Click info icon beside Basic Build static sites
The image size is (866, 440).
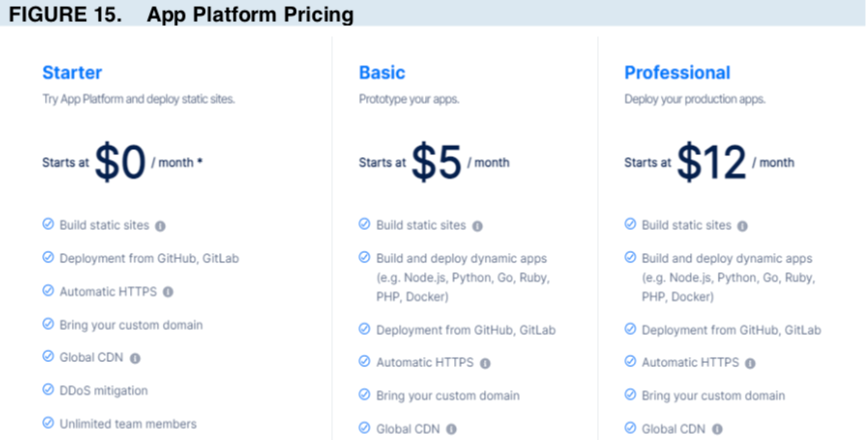click(x=477, y=226)
